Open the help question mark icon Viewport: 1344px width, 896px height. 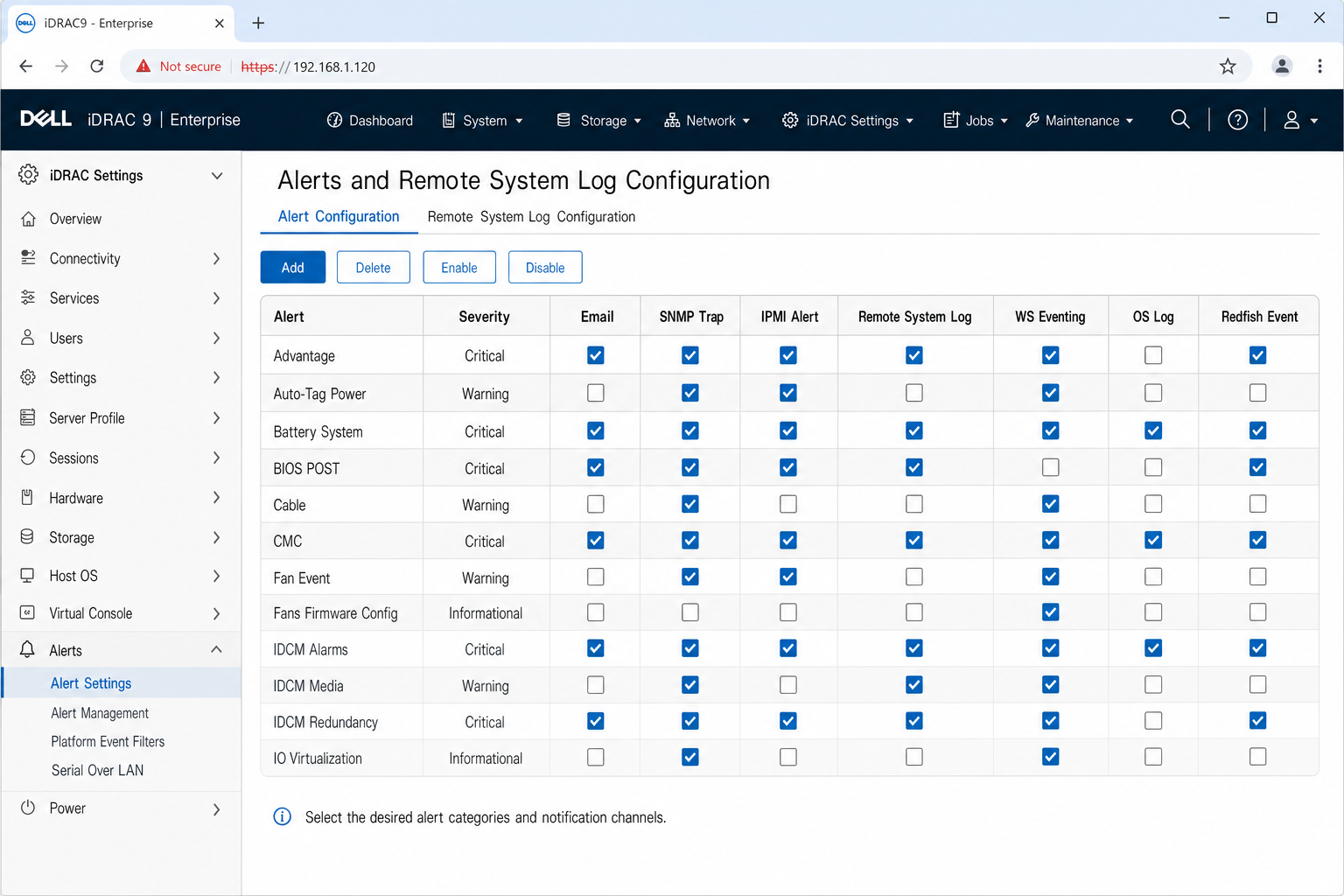[1237, 120]
